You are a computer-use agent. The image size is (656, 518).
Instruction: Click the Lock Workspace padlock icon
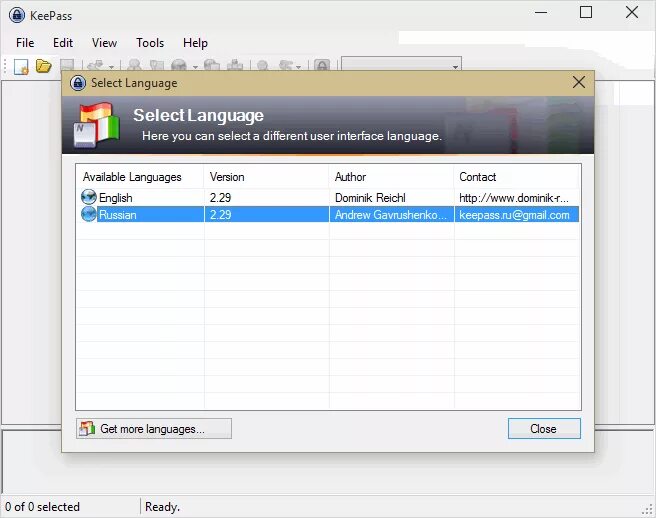(322, 65)
